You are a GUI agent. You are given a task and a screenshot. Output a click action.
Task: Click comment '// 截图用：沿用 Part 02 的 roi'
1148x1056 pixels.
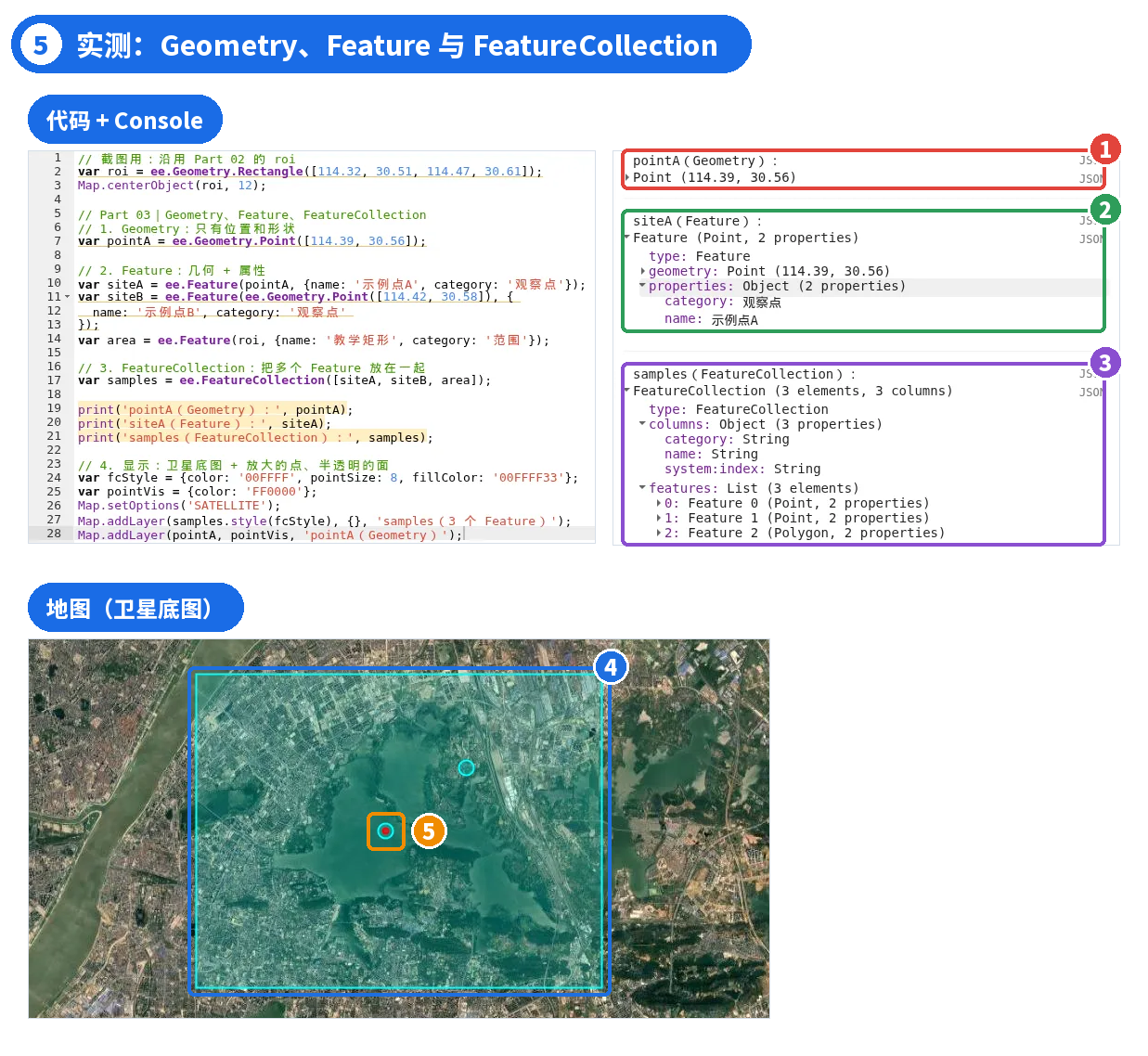click(x=187, y=160)
